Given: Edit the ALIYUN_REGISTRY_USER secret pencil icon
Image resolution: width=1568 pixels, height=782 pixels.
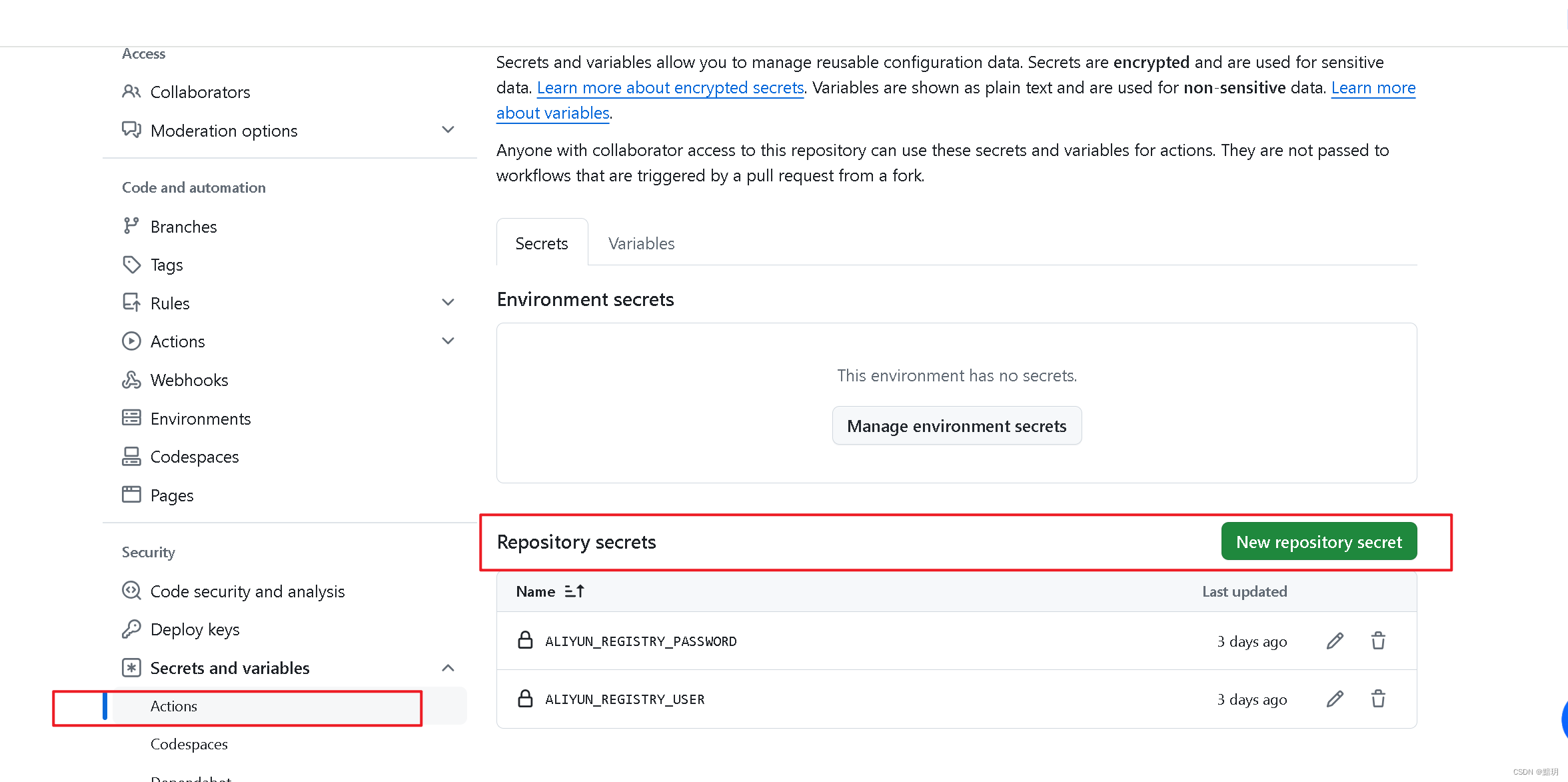Looking at the screenshot, I should [1335, 699].
